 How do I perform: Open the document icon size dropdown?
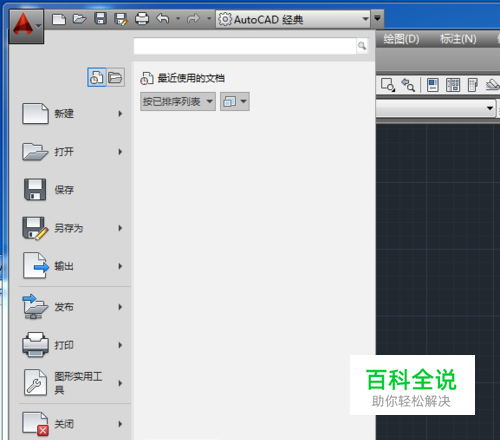pyautogui.click(x=235, y=101)
